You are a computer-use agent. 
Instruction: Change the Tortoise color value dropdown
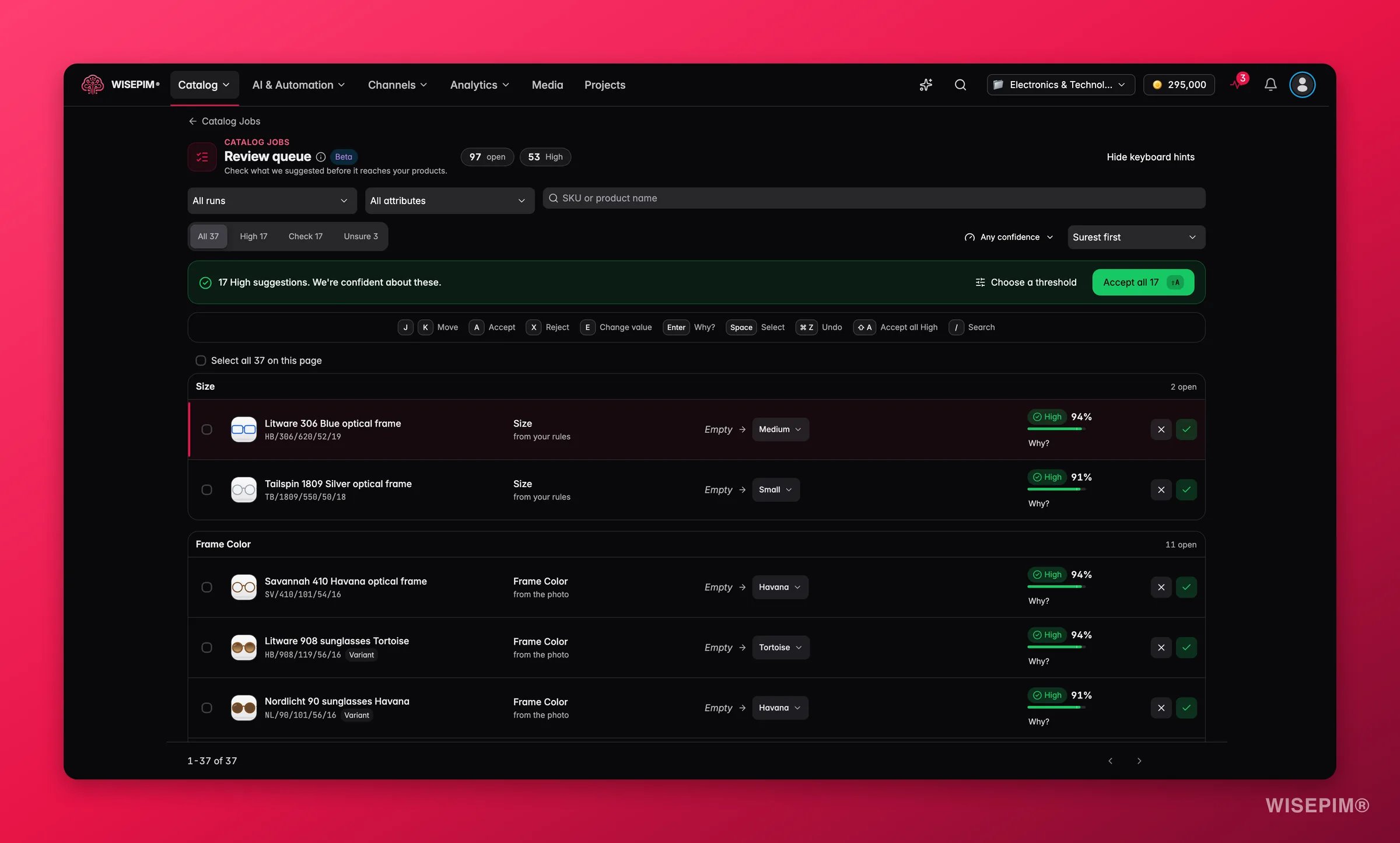[x=780, y=648]
